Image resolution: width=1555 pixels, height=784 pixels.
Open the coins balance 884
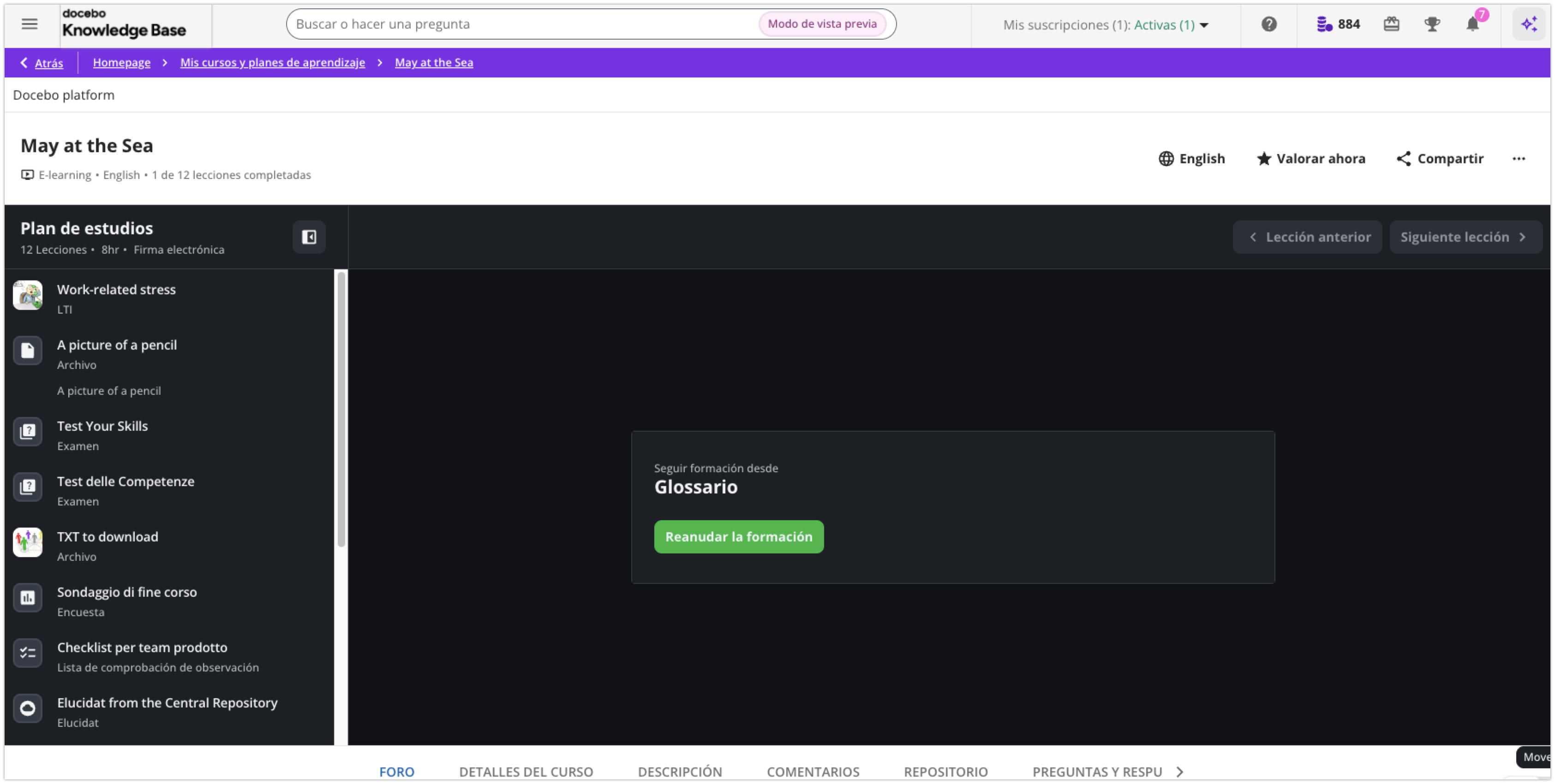(1338, 24)
